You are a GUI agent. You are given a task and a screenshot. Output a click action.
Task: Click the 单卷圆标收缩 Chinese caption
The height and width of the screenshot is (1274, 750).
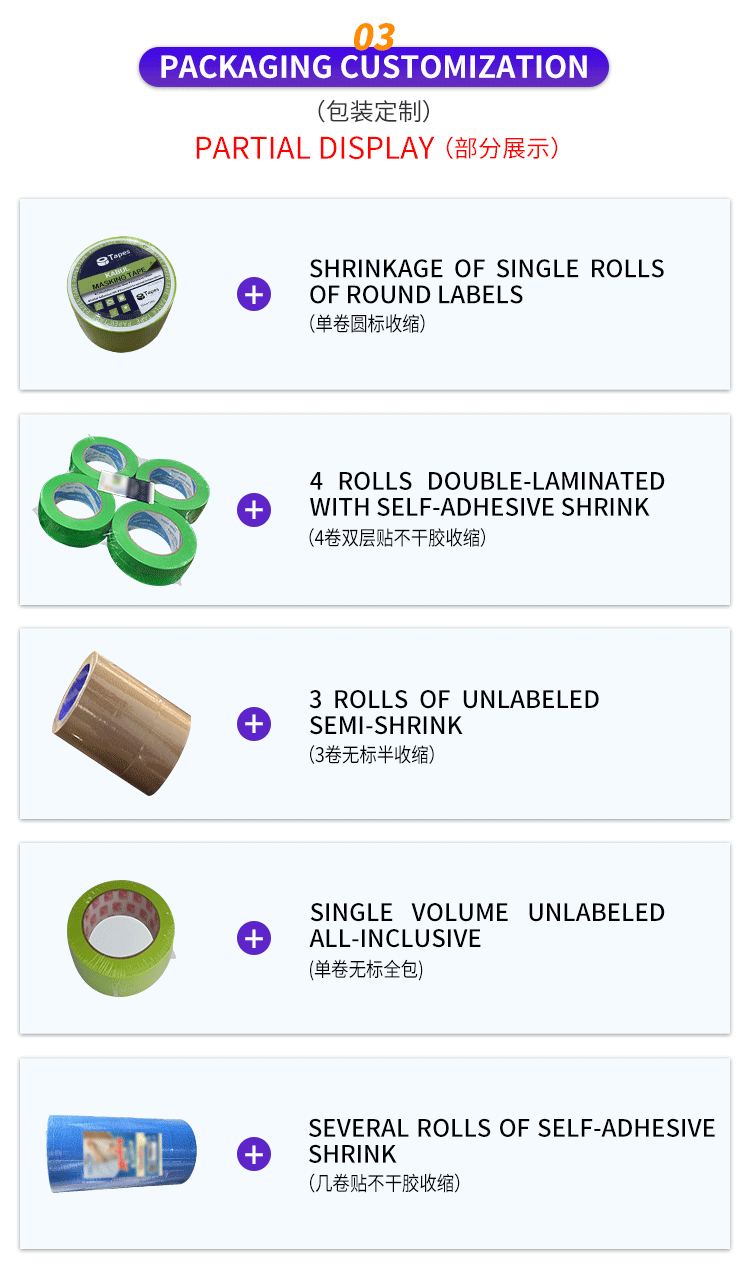point(367,324)
